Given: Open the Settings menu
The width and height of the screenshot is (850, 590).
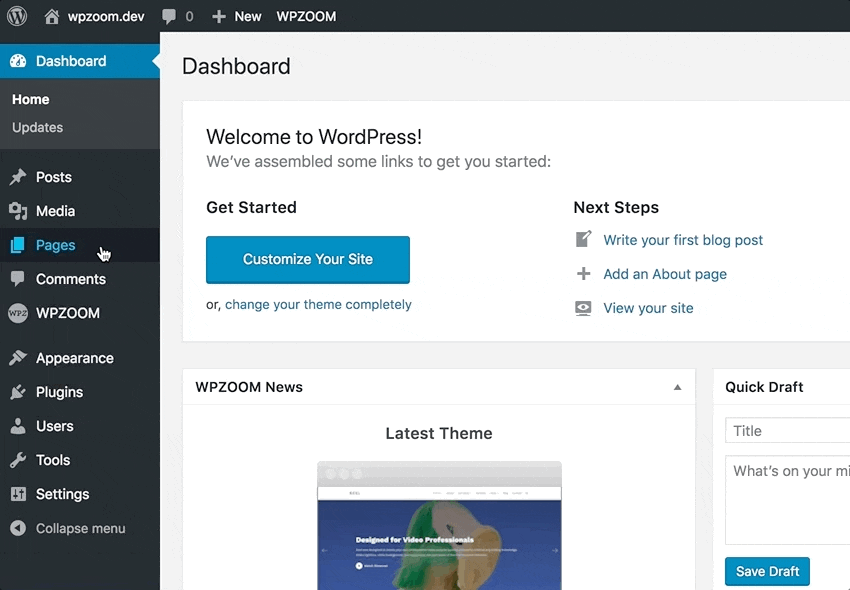Looking at the screenshot, I should click(80, 494).
